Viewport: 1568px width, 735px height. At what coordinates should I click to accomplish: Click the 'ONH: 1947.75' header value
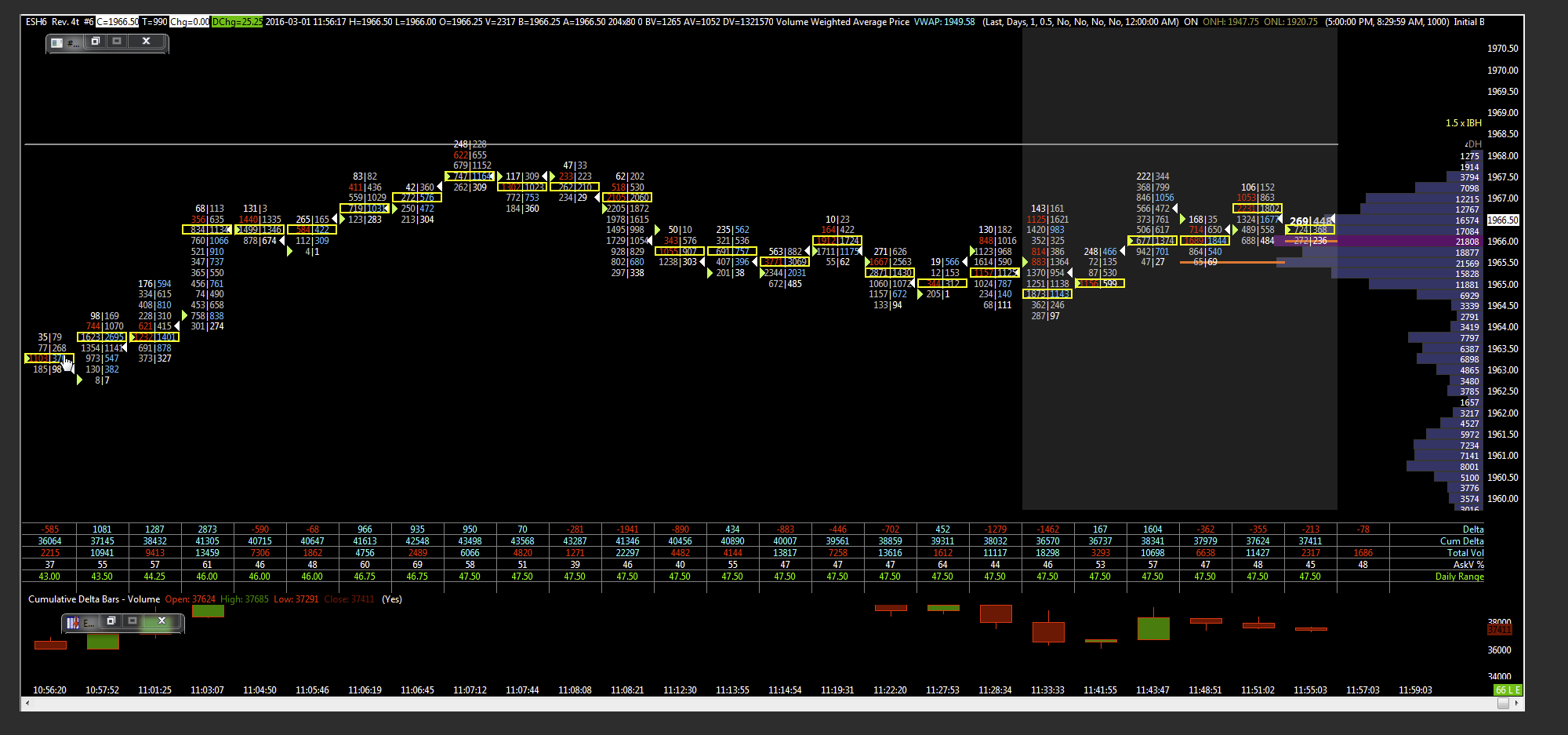[x=1231, y=22]
